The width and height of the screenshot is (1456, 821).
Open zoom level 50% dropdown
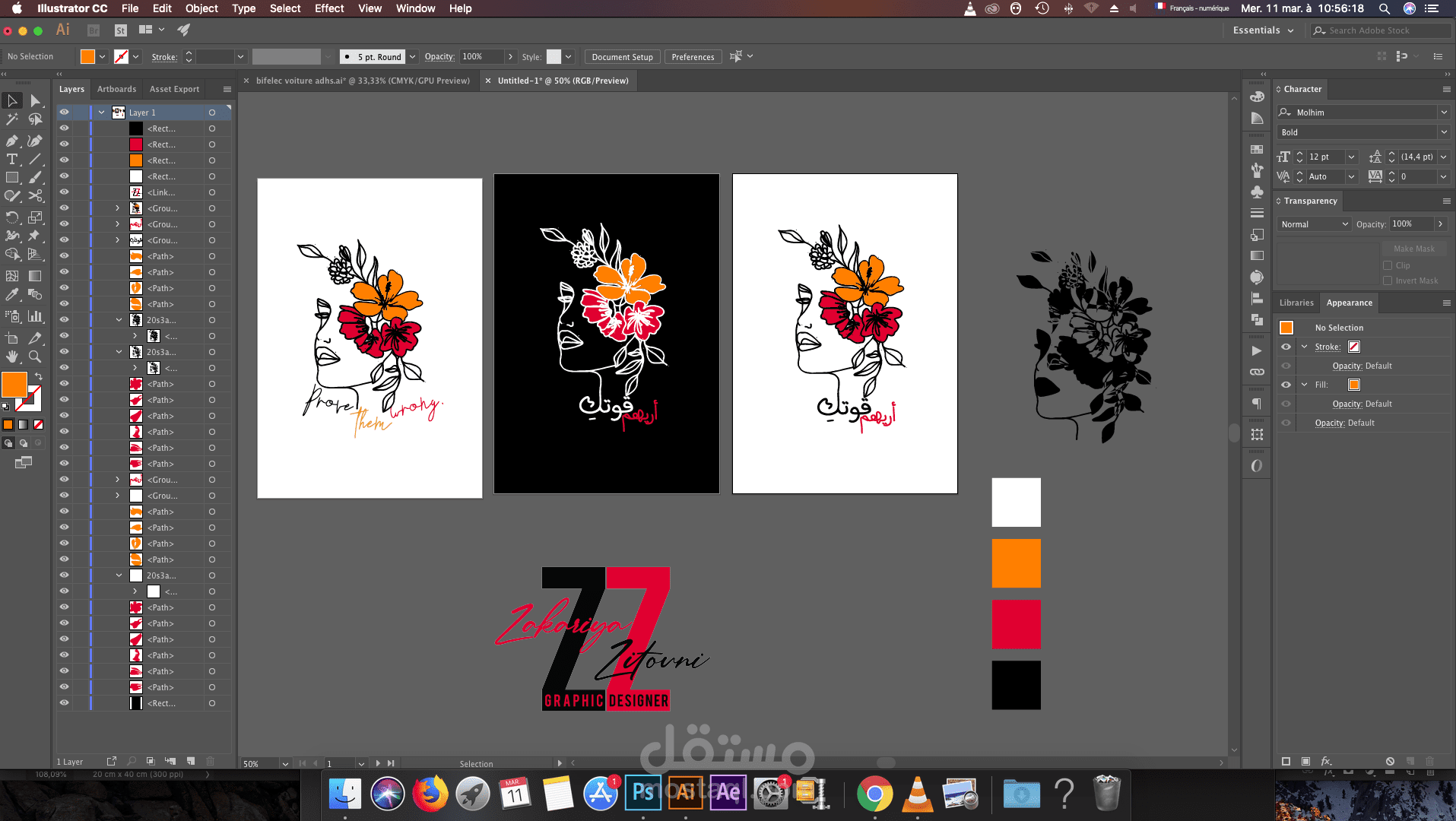tap(285, 763)
